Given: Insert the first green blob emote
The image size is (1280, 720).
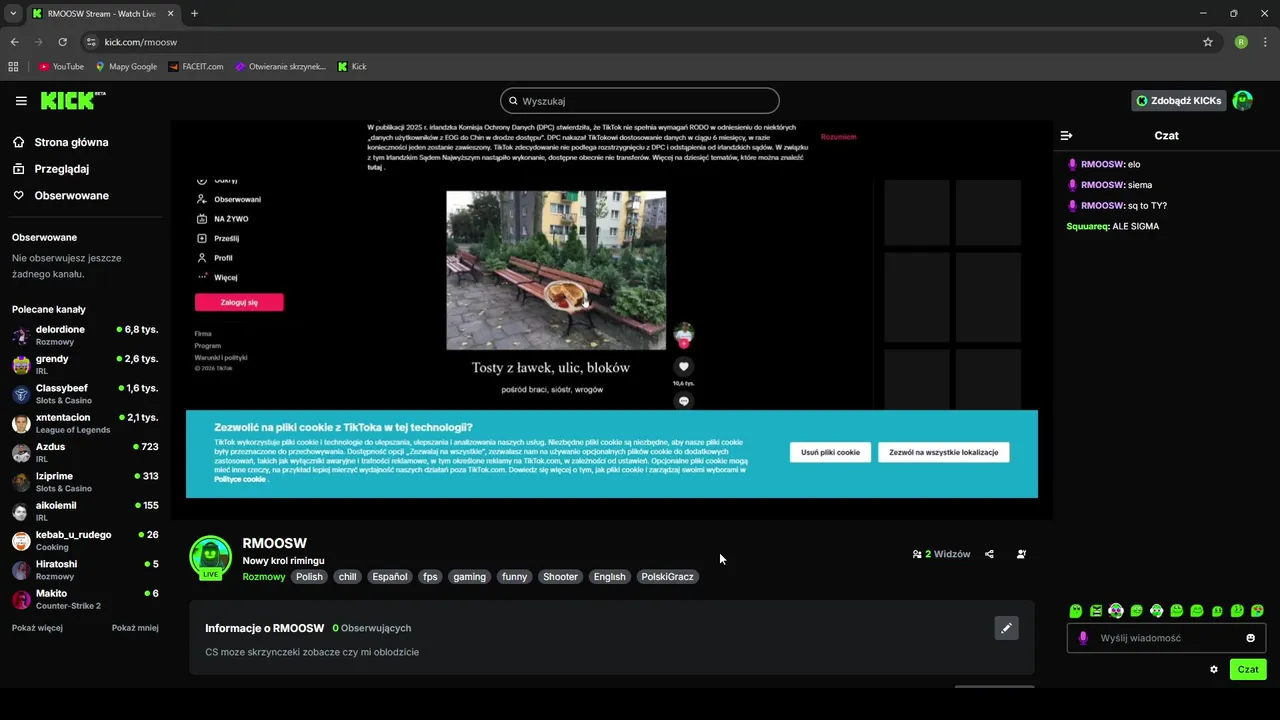Looking at the screenshot, I should click(1076, 611).
